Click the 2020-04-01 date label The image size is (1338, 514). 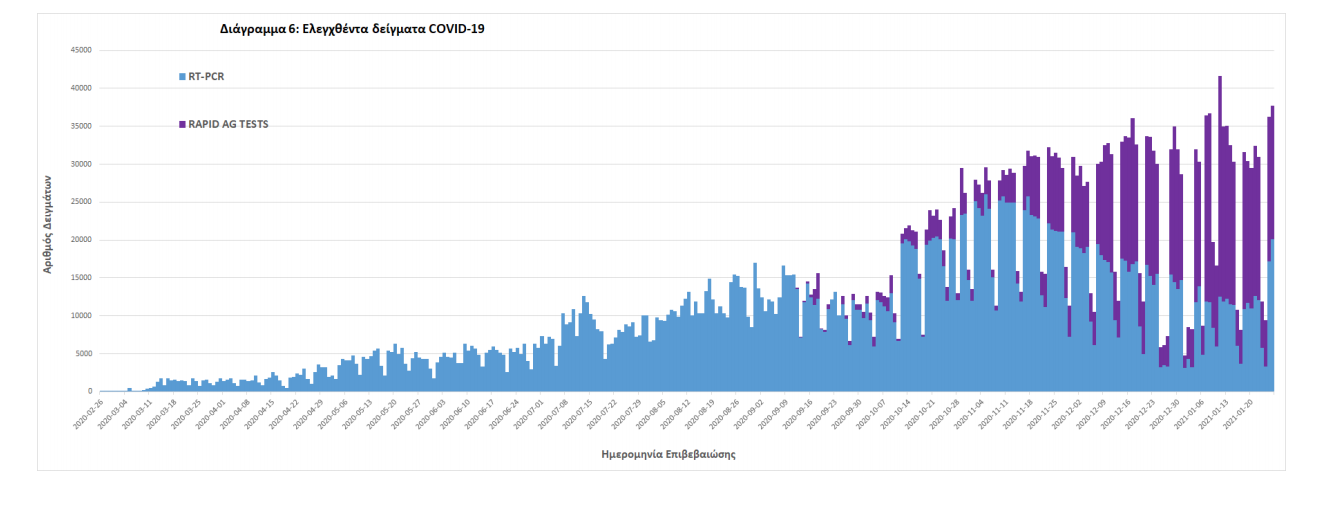[x=210, y=412]
